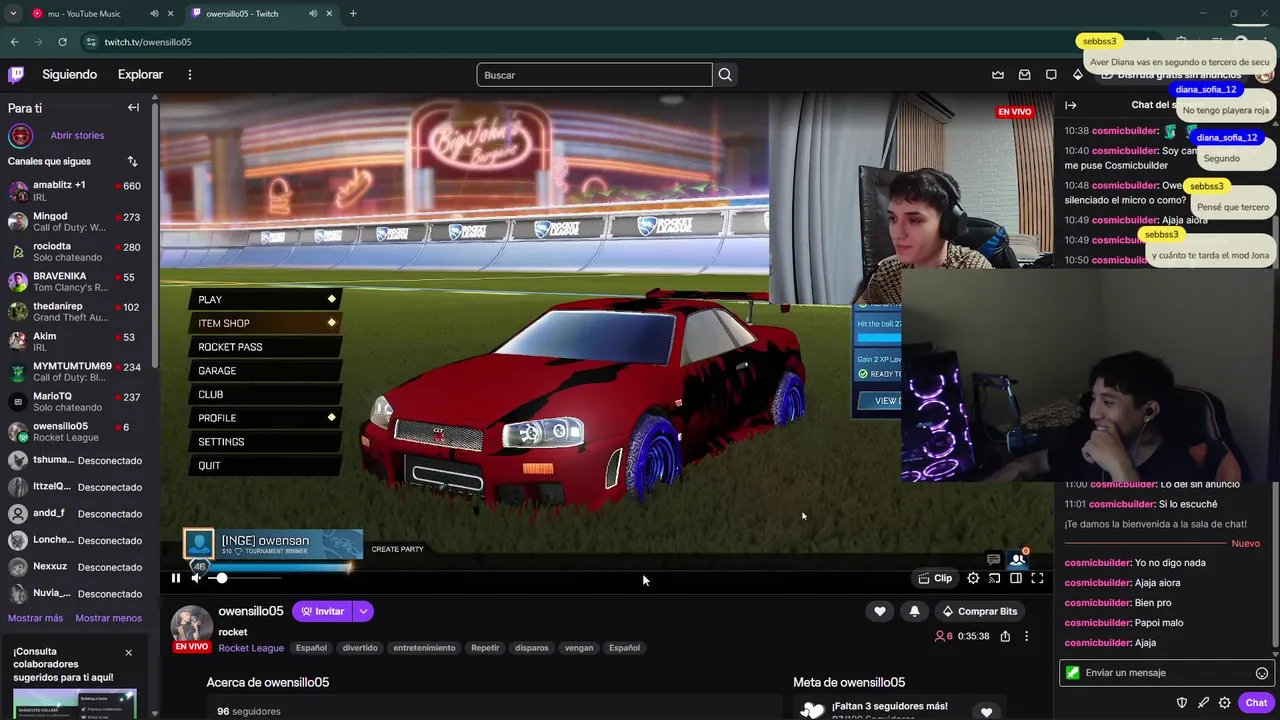
Task: Expand list with Mostrar más
Action: click(x=35, y=618)
